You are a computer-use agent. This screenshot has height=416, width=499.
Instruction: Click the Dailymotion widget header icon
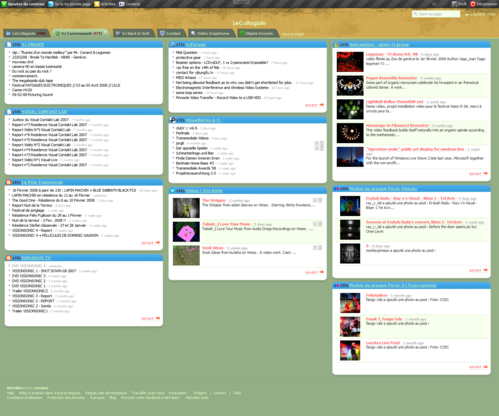[336, 44]
